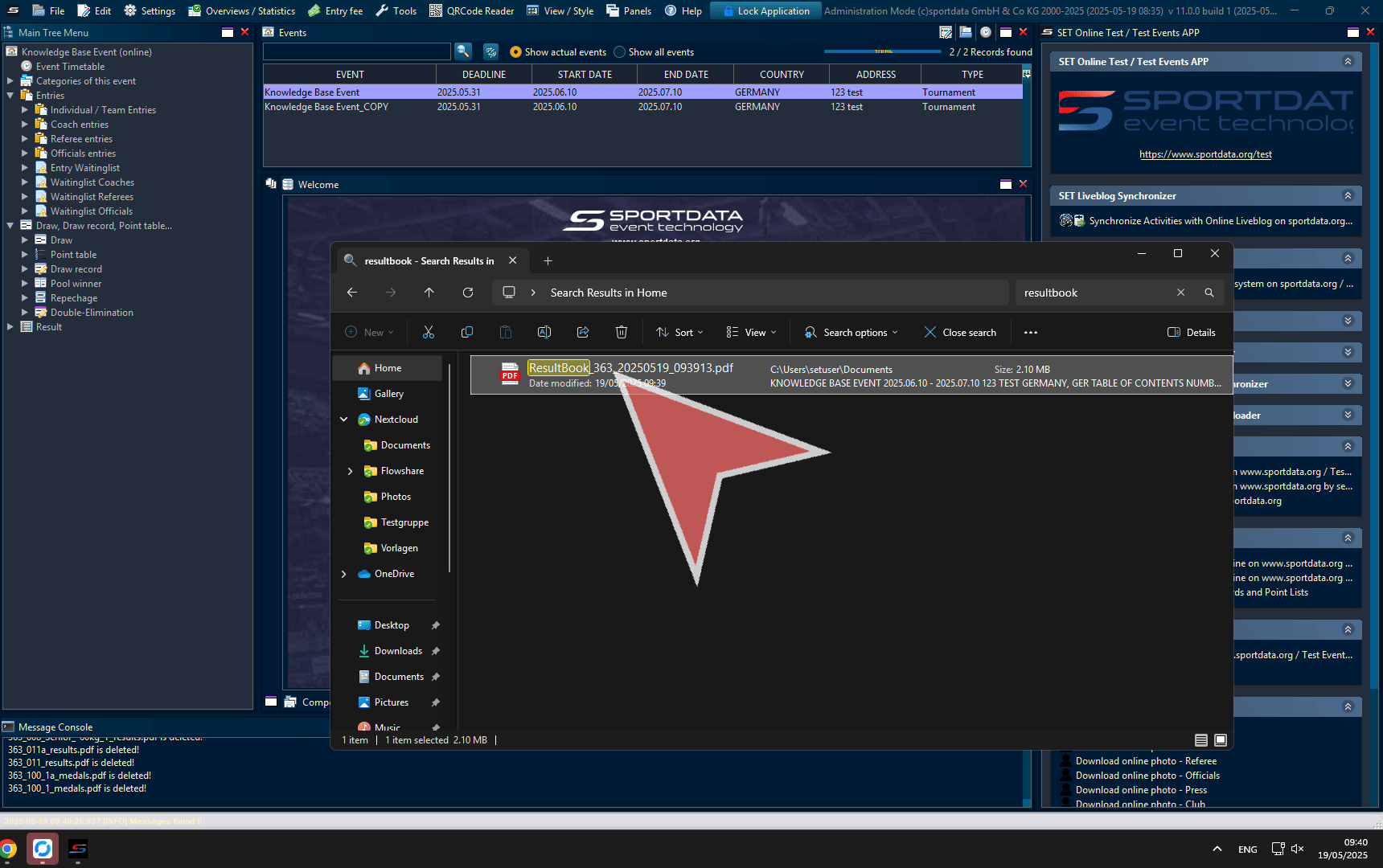Click the Lock Application button
This screenshot has height=868, width=1383.
(x=765, y=10)
